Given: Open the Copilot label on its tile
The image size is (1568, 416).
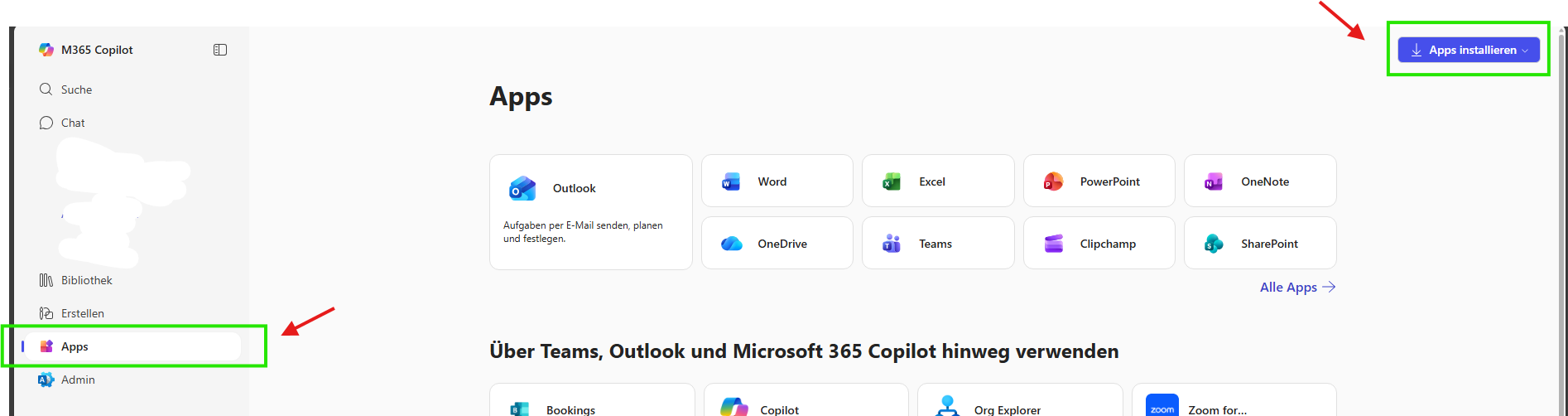Looking at the screenshot, I should [x=780, y=409].
